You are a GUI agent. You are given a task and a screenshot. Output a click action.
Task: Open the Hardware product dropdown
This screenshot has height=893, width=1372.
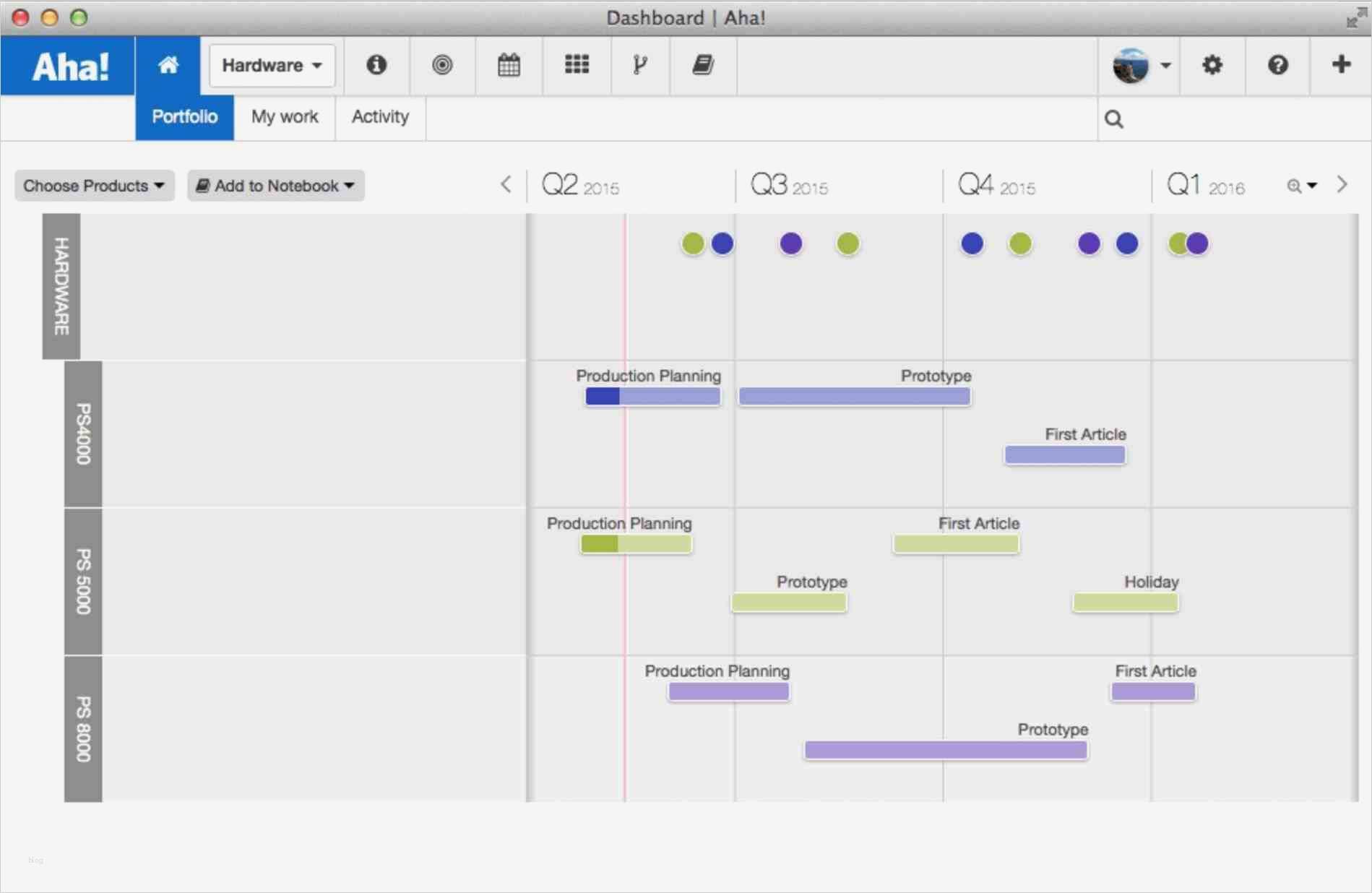tap(272, 66)
